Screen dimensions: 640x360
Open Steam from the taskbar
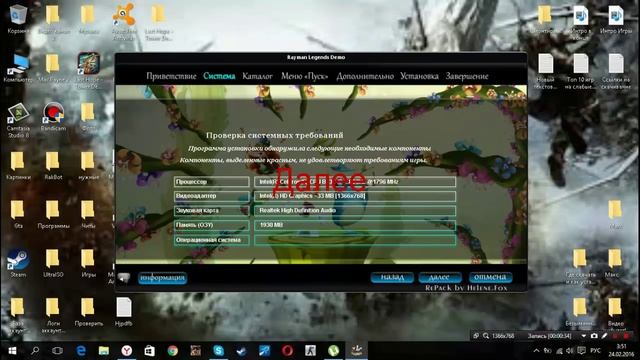(x=241, y=351)
